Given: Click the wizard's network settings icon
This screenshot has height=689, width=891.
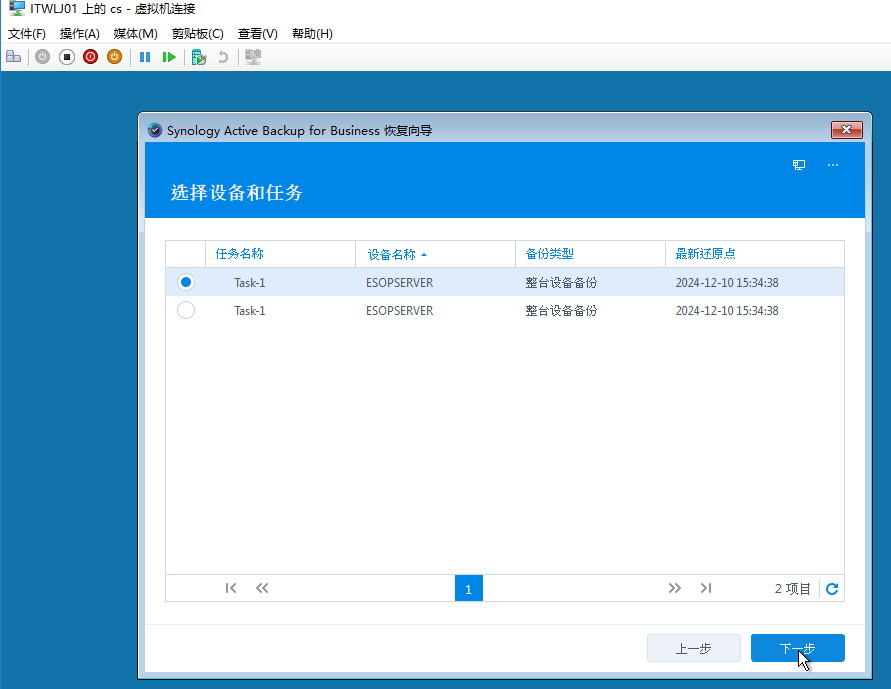Looking at the screenshot, I should (x=799, y=165).
